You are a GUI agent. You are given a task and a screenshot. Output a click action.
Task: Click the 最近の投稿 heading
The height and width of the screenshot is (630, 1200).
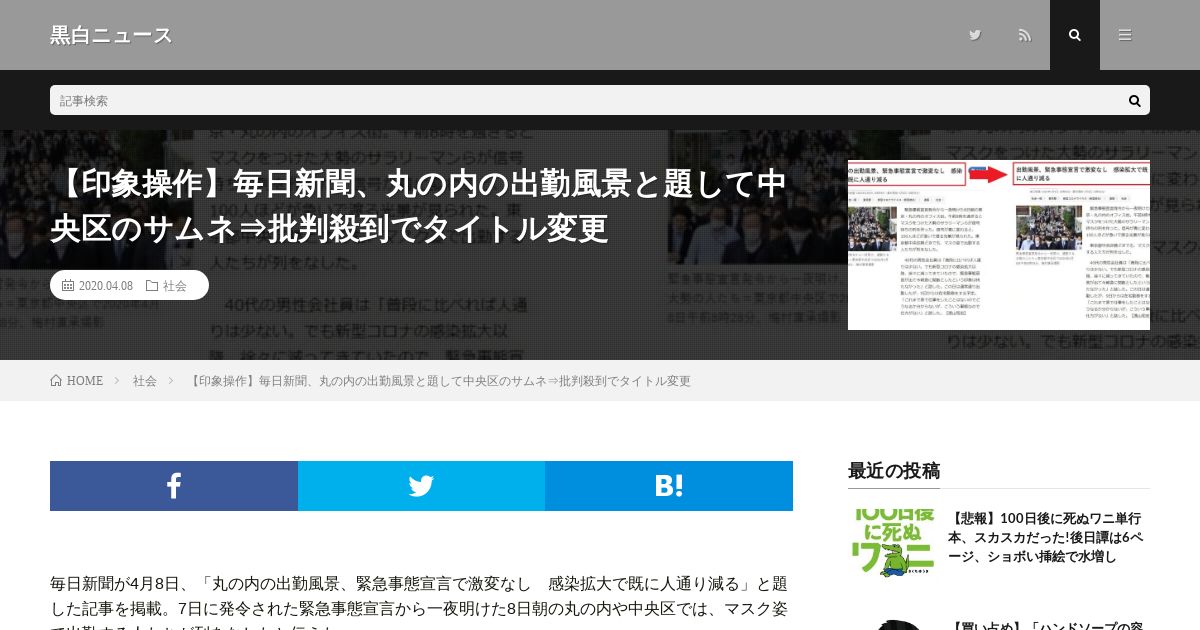pyautogui.click(x=894, y=470)
